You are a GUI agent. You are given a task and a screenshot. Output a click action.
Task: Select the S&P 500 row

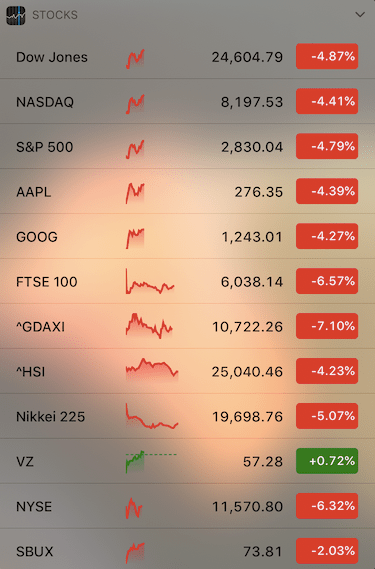(187, 146)
